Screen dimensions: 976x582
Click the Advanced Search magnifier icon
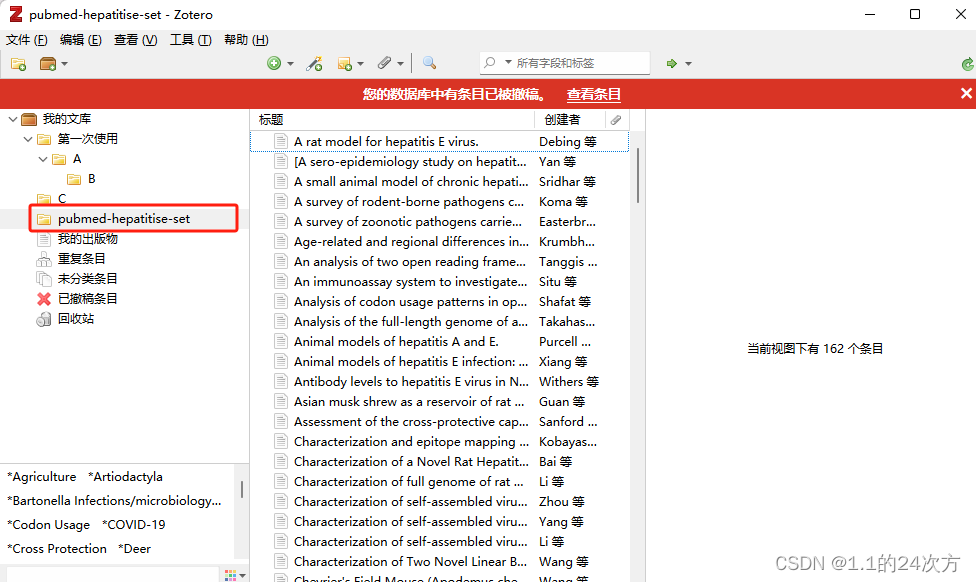429,63
